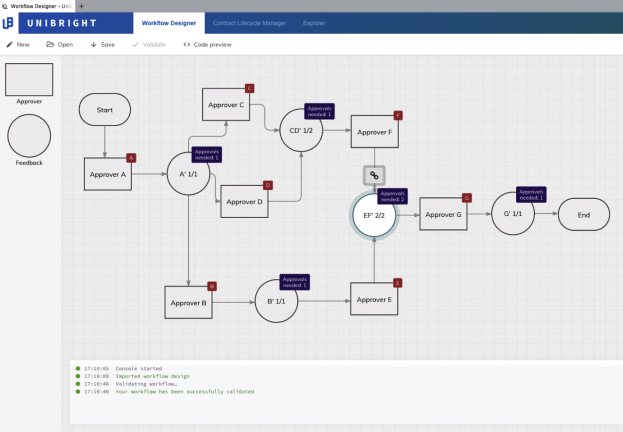The height and width of the screenshot is (432, 623).
Task: Select the End node
Action: pyautogui.click(x=584, y=215)
